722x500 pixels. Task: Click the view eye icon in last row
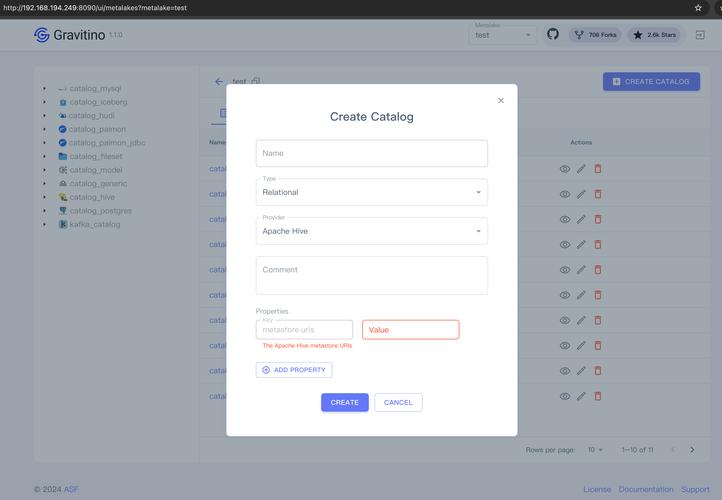click(x=564, y=396)
